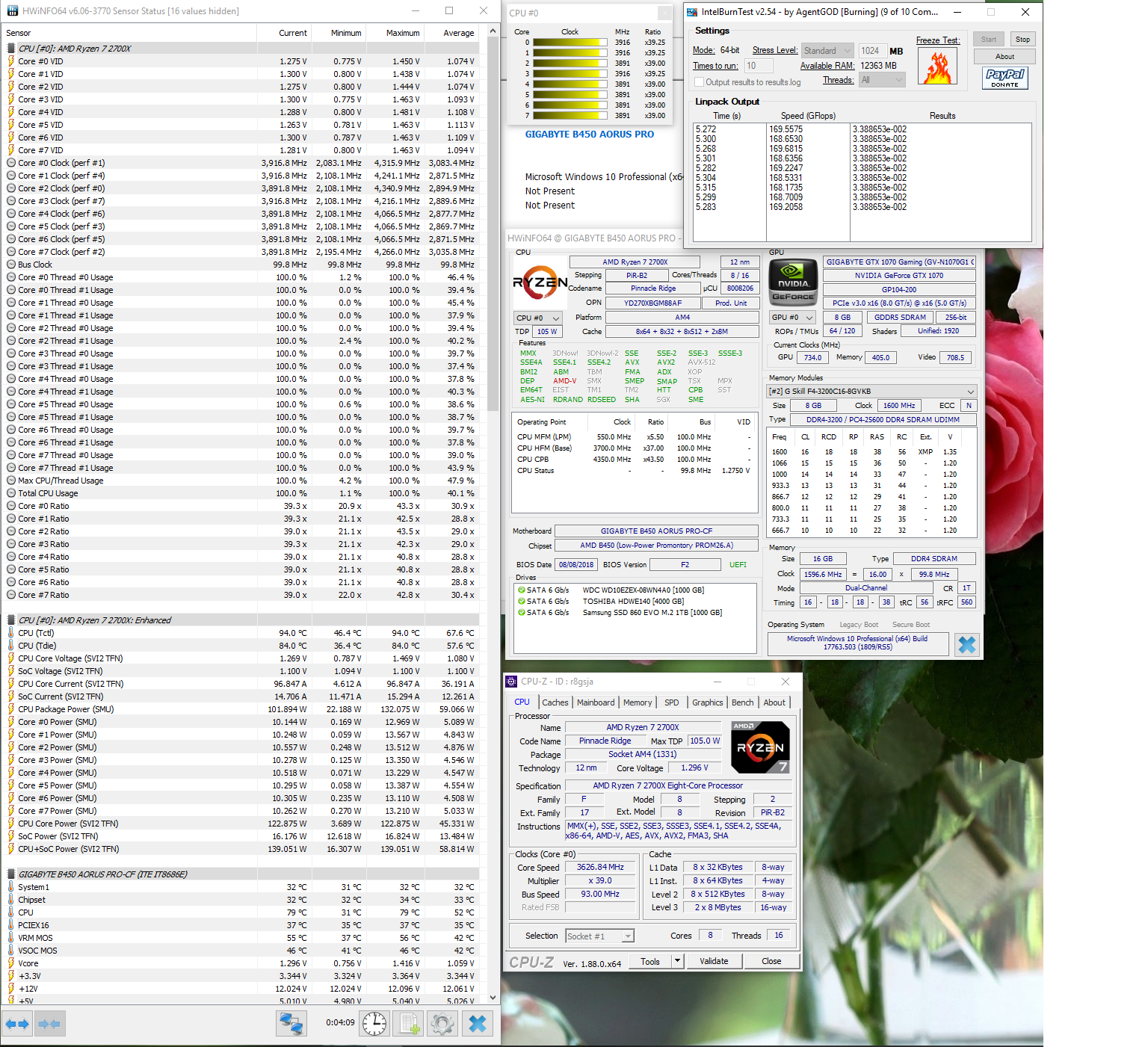This screenshot has width=1148, height=1047.
Task: Click the 'Current' column header in HWiNFO
Action: pyautogui.click(x=284, y=33)
